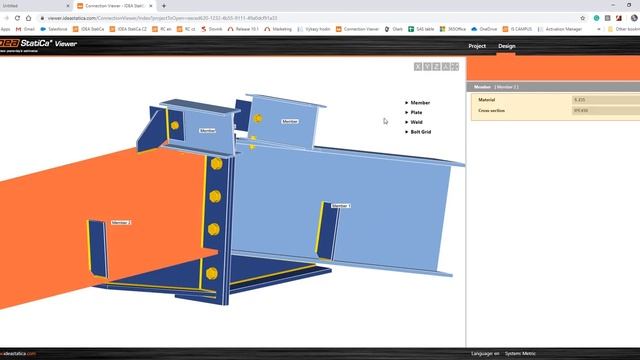Image resolution: width=640 pixels, height=360 pixels.
Task: Expand the Bolt Grid legend item
Action: (418, 132)
